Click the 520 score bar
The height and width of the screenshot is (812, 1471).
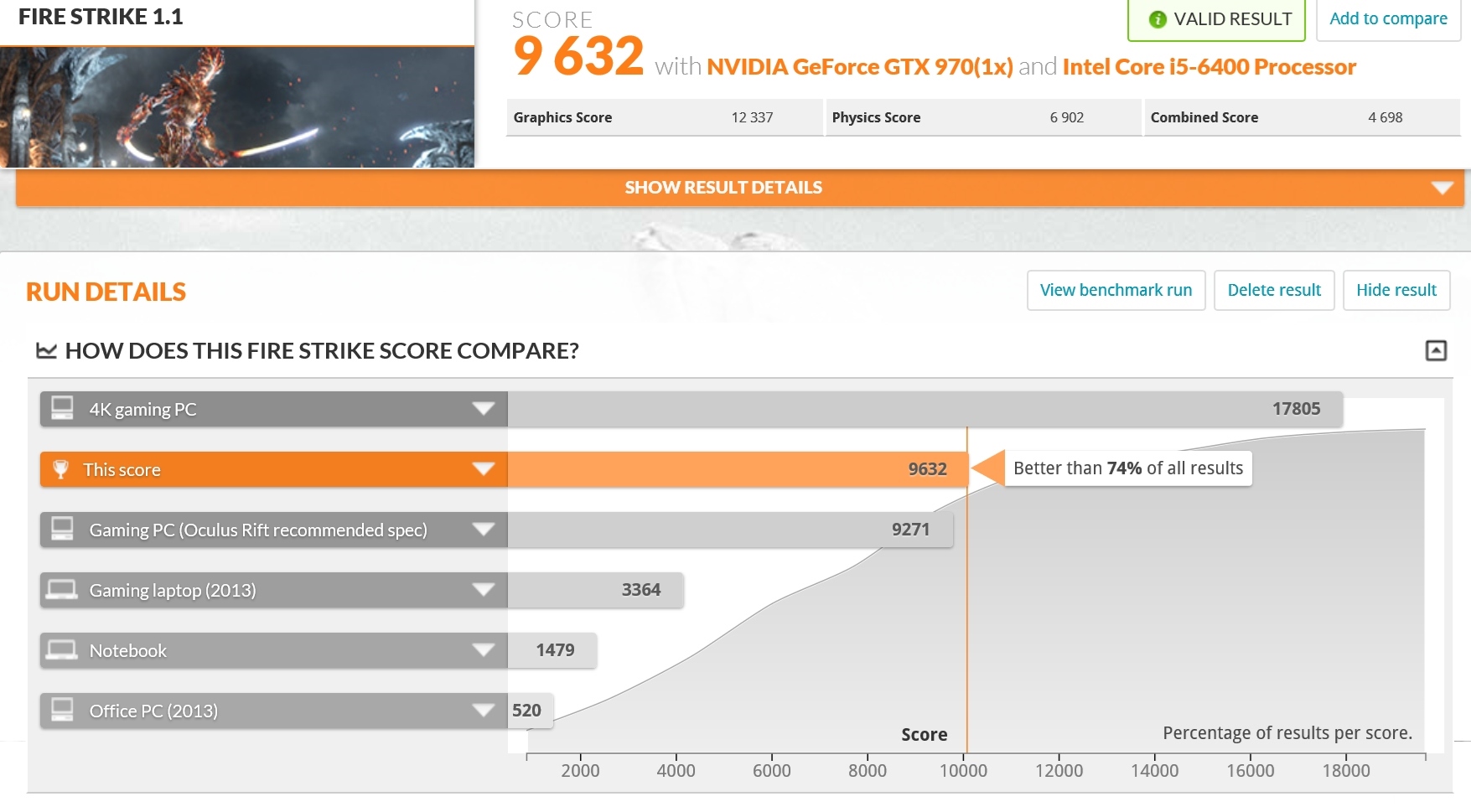[x=530, y=711]
